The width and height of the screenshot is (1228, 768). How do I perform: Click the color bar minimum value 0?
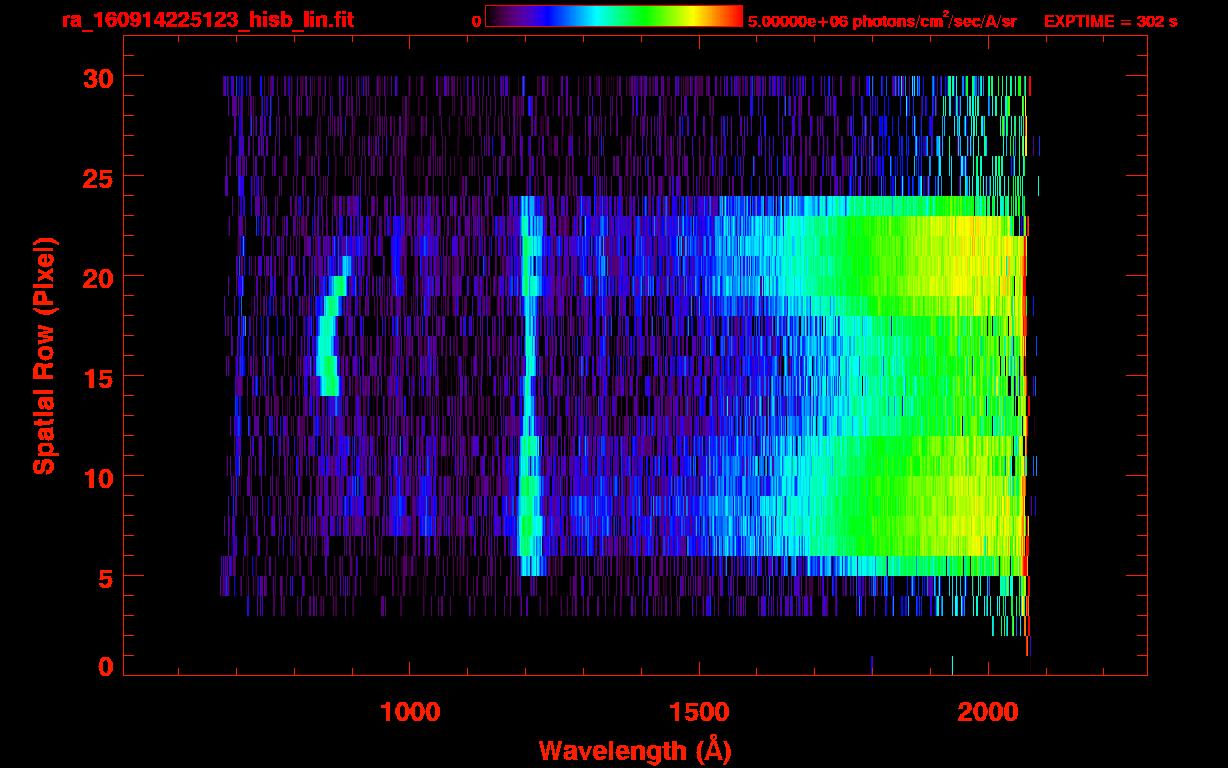pyautogui.click(x=476, y=20)
